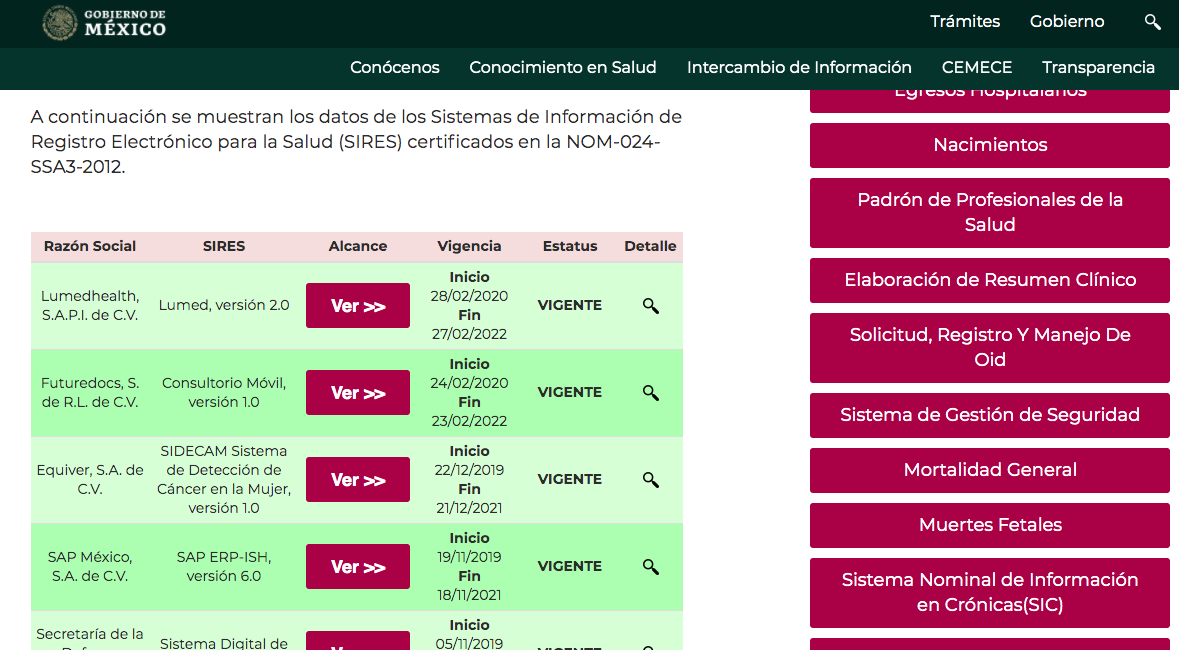Click the Alcance column header
This screenshot has height=650, width=1179.
(x=358, y=246)
